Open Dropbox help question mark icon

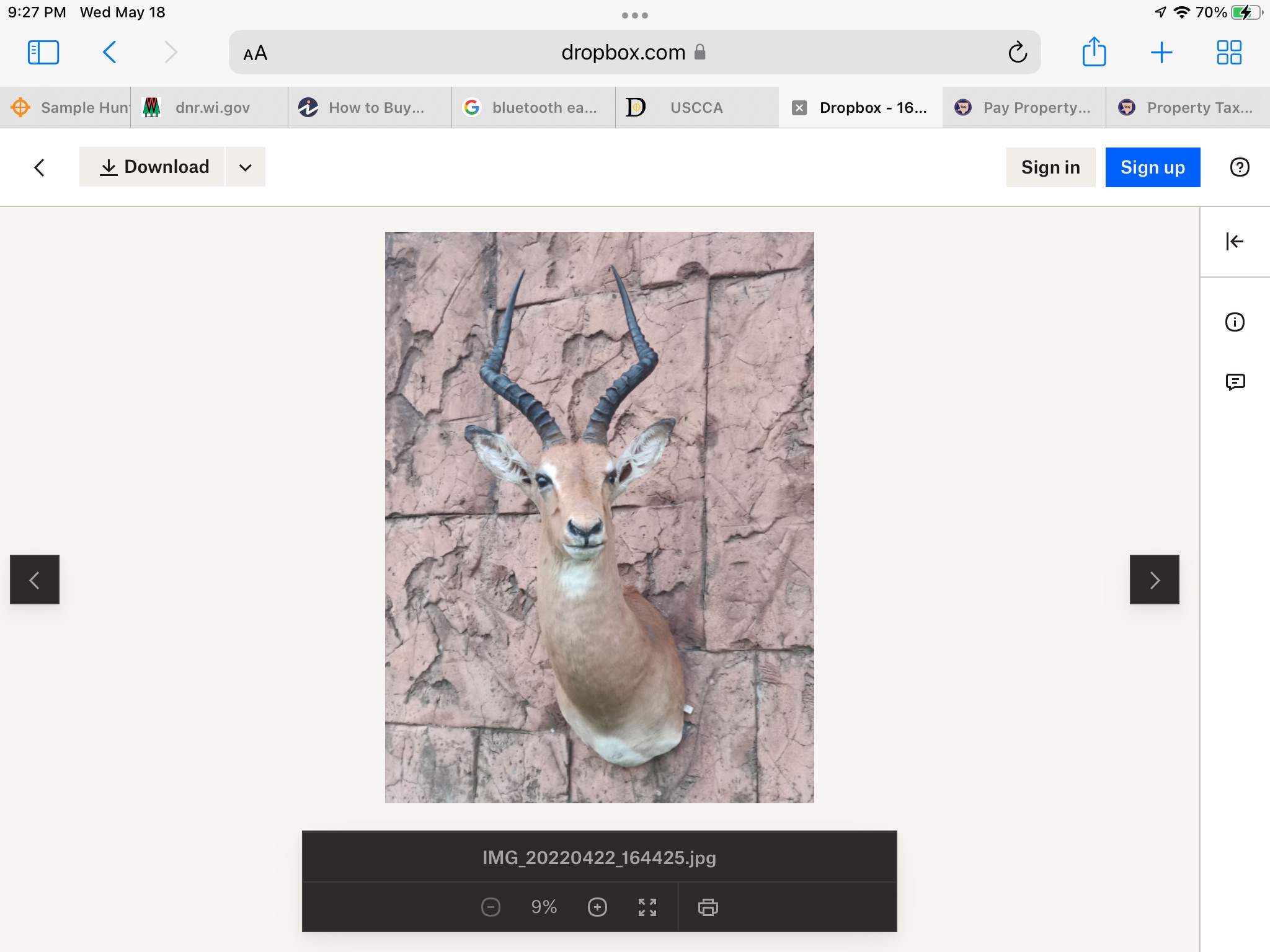coord(1239,167)
